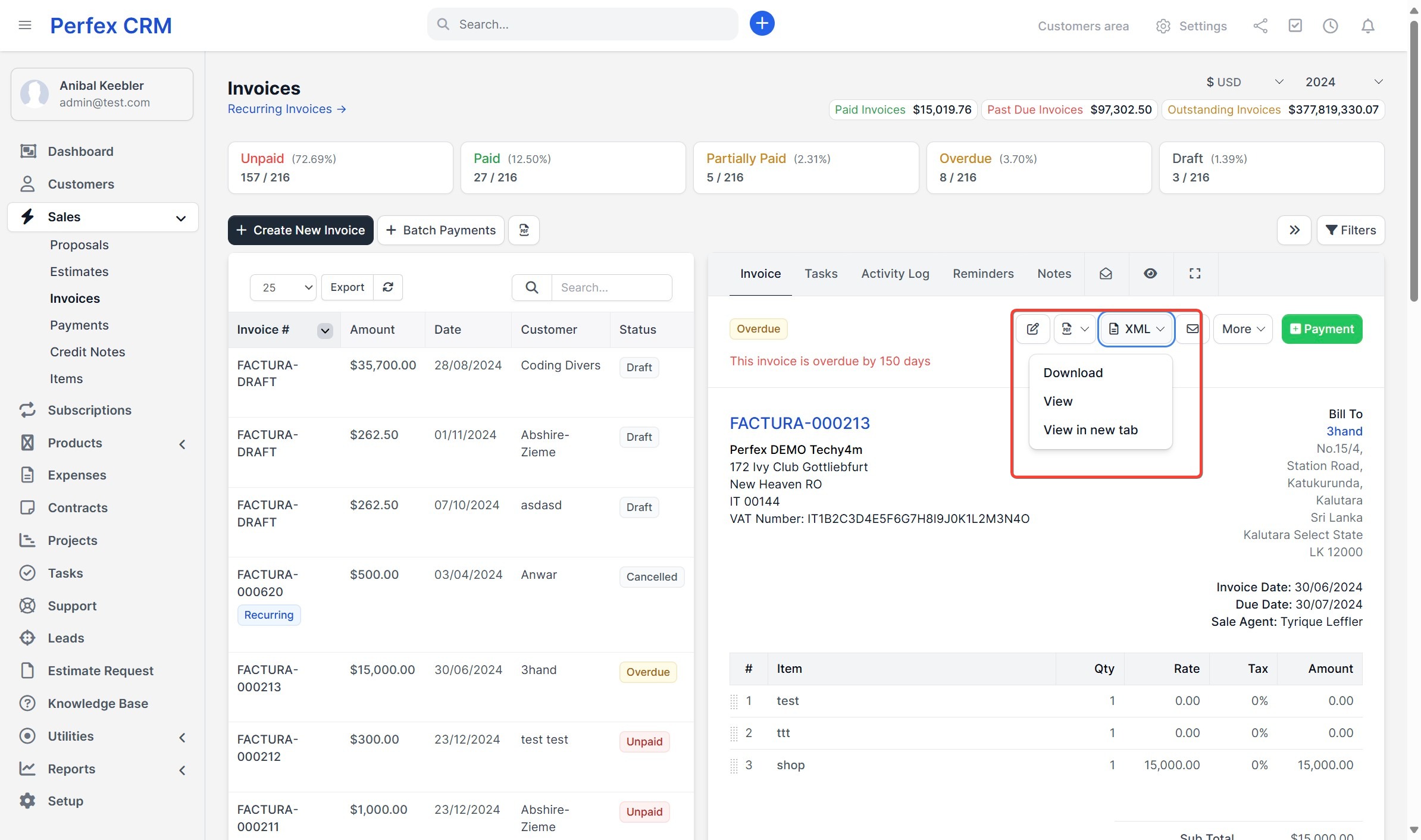The image size is (1421, 840).
Task: Click the edit invoice pencil icon
Action: [x=1032, y=329]
